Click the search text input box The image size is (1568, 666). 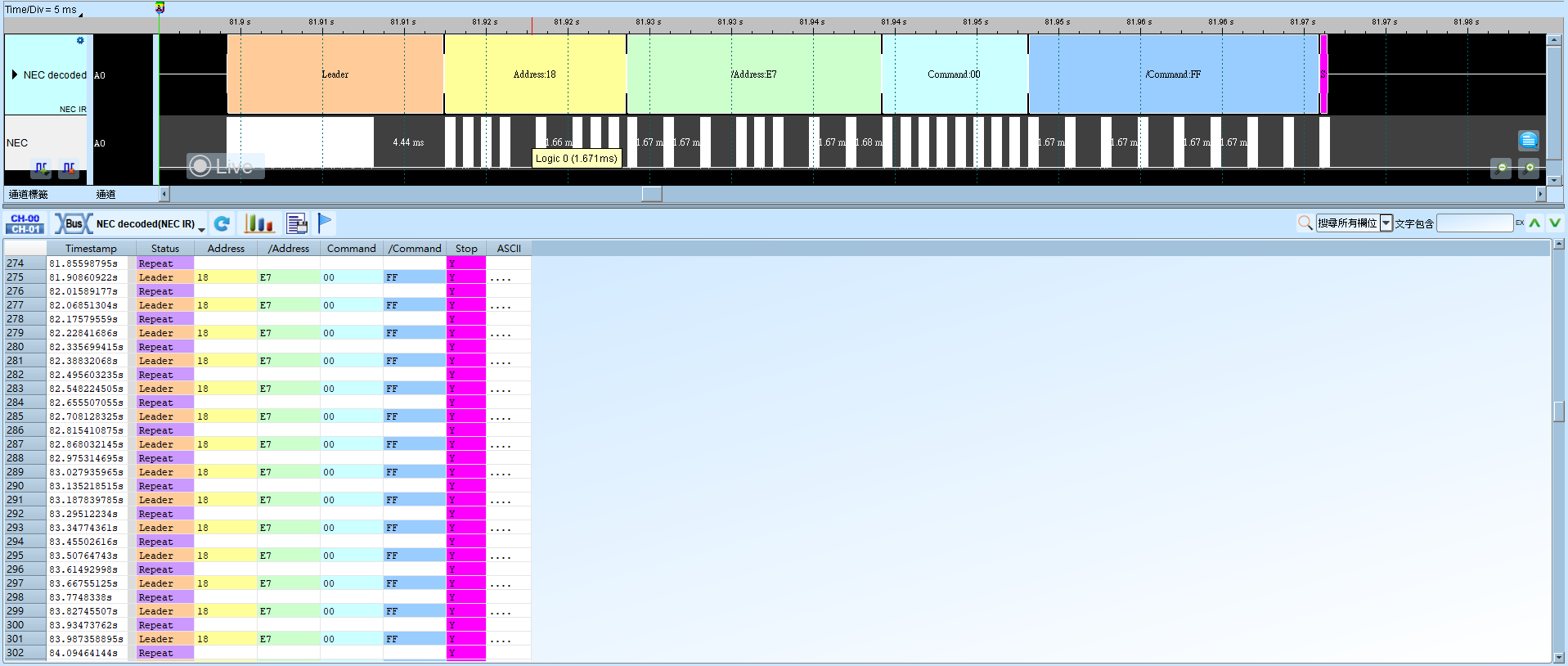point(1475,223)
